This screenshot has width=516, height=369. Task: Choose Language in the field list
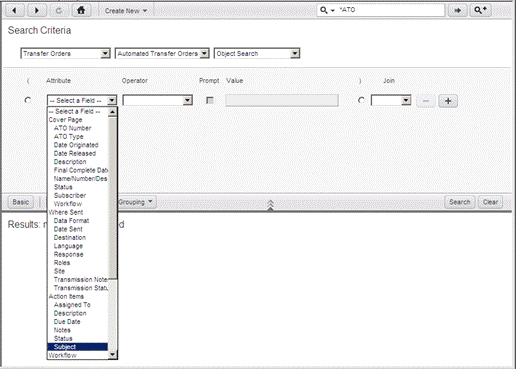tap(78, 246)
